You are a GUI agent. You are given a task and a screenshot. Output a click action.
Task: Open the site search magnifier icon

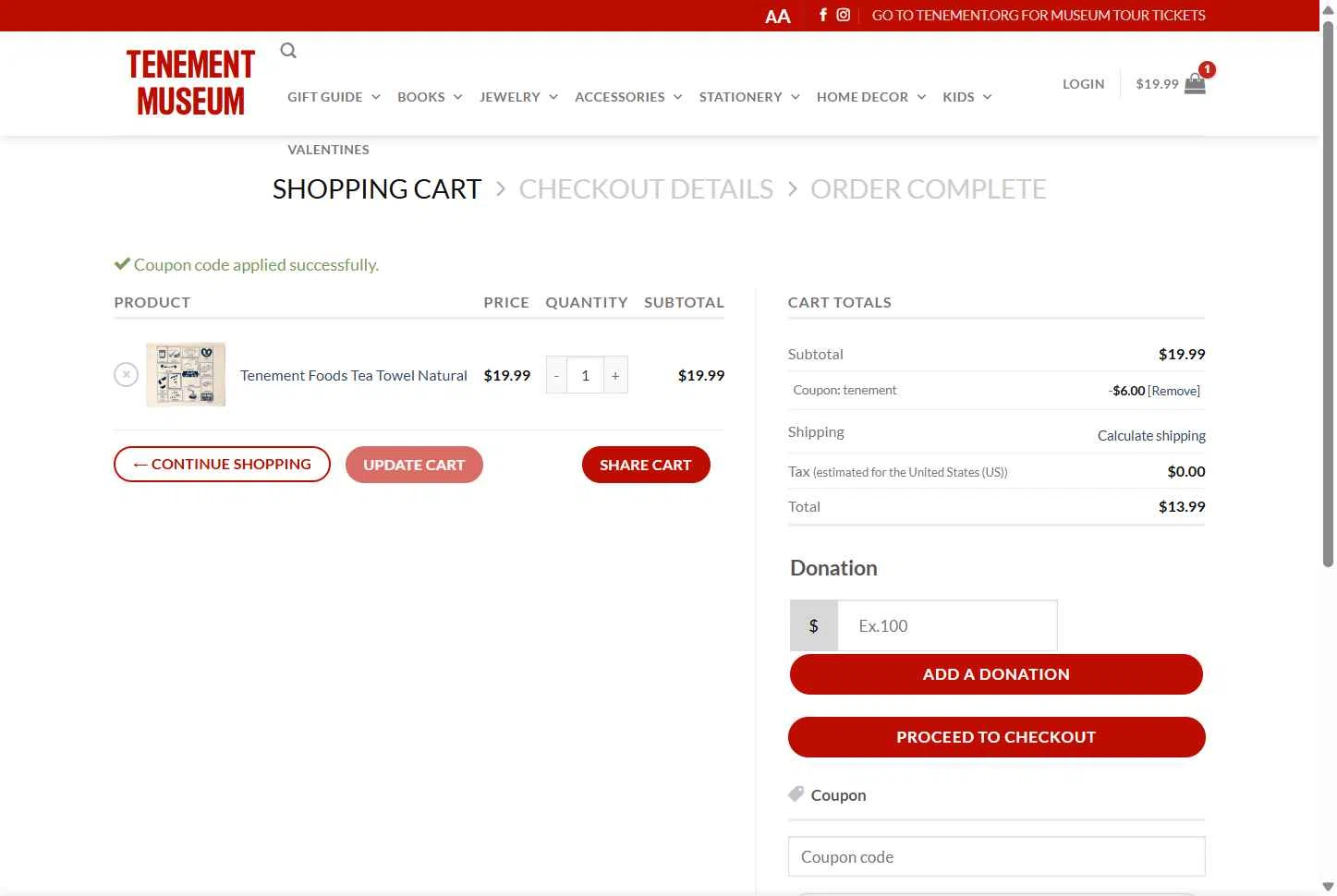tap(288, 51)
